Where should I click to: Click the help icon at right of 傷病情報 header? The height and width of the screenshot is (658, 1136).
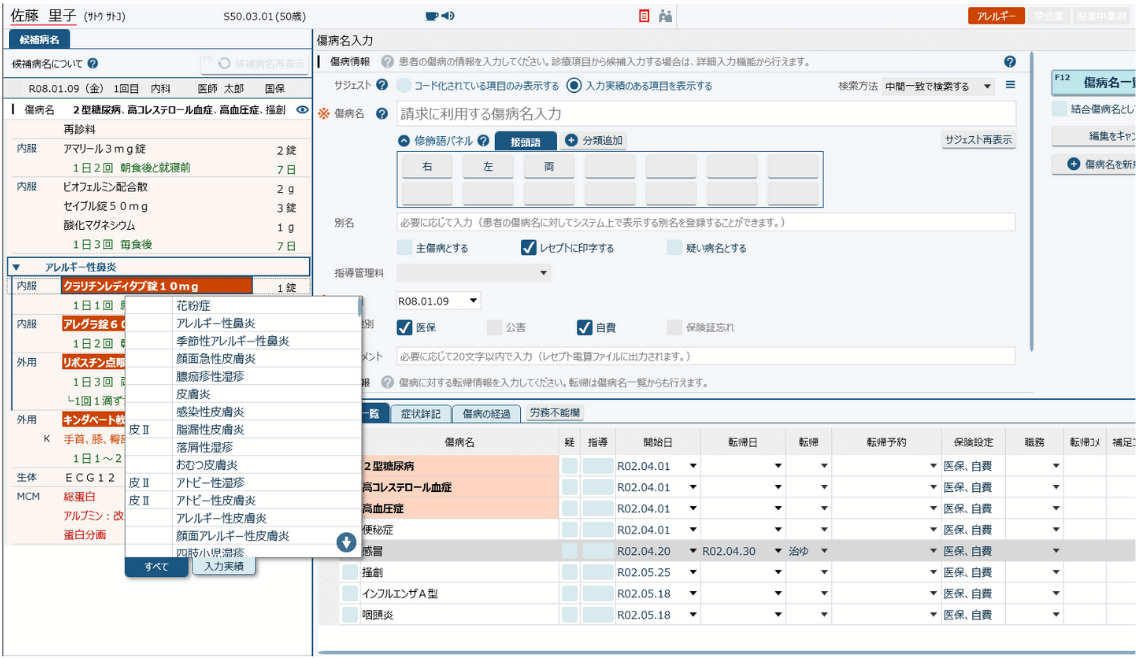coord(1009,62)
